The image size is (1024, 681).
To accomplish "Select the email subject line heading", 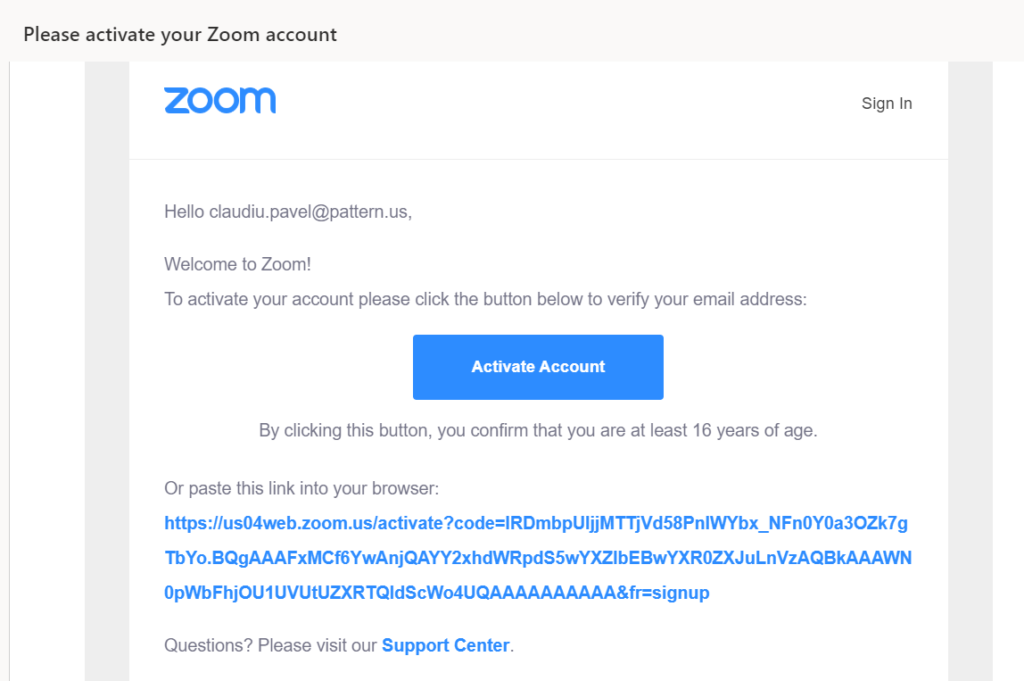I will (180, 34).
